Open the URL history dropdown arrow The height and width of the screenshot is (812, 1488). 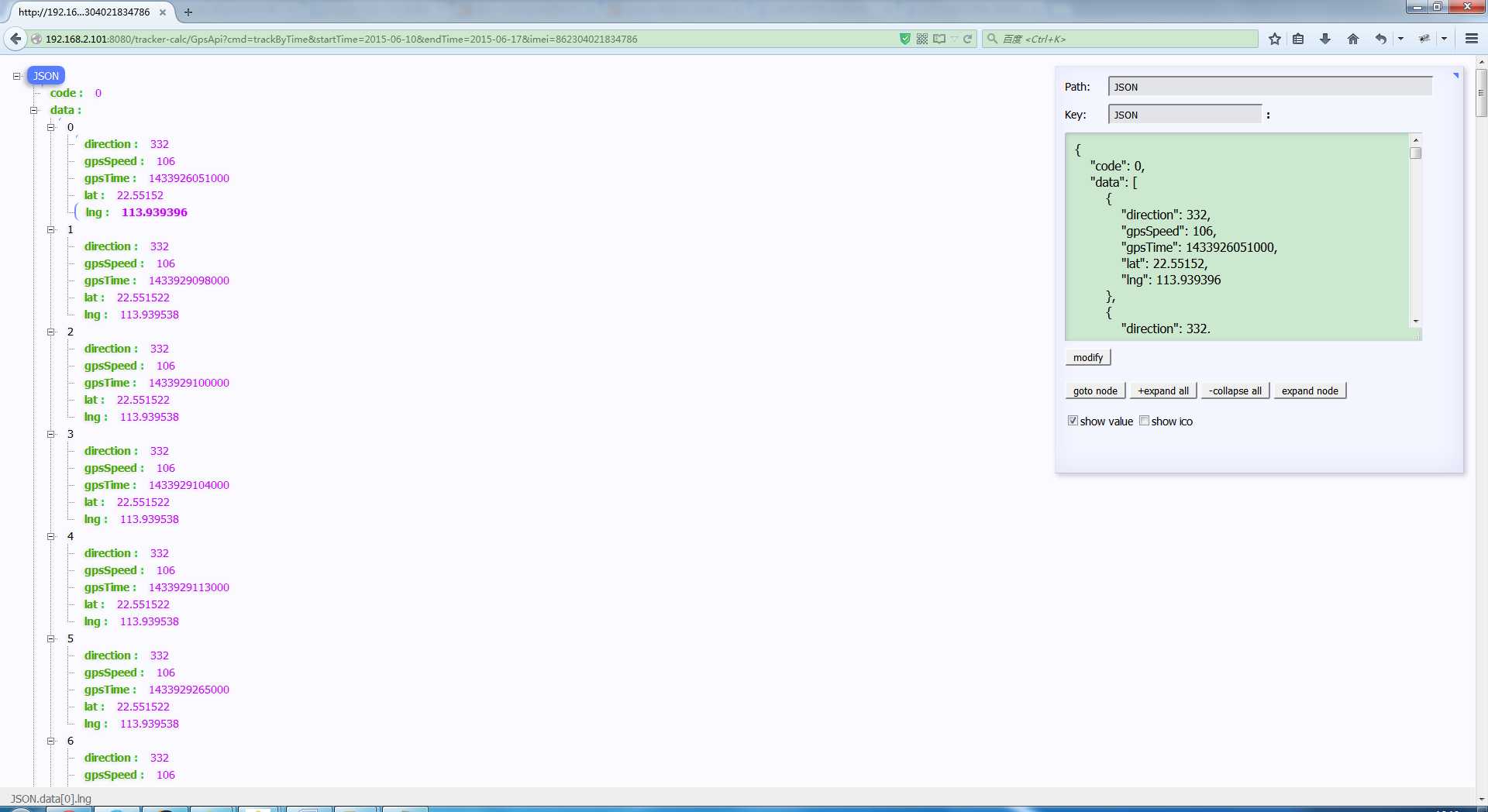point(954,39)
